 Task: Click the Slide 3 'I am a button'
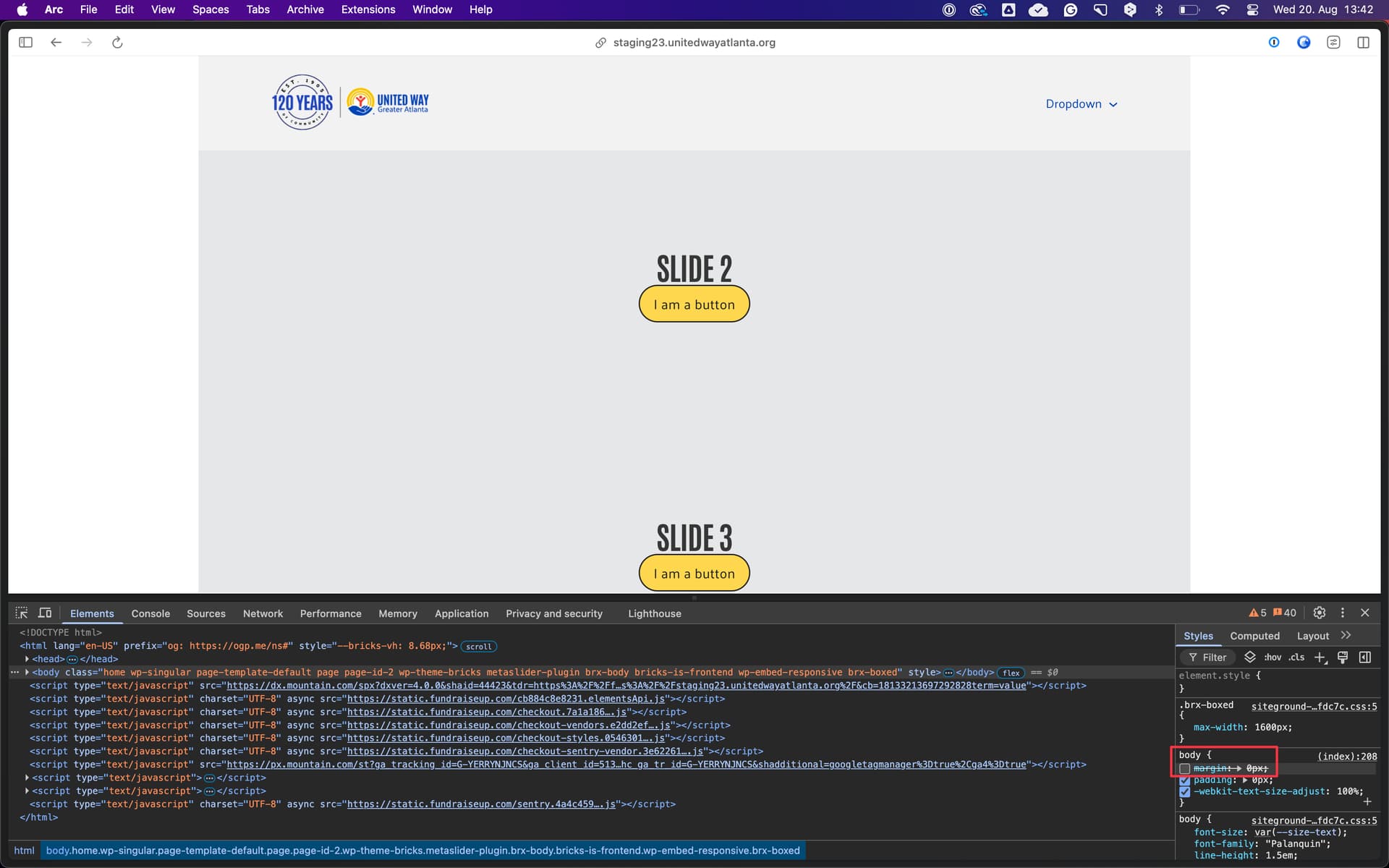tap(694, 574)
